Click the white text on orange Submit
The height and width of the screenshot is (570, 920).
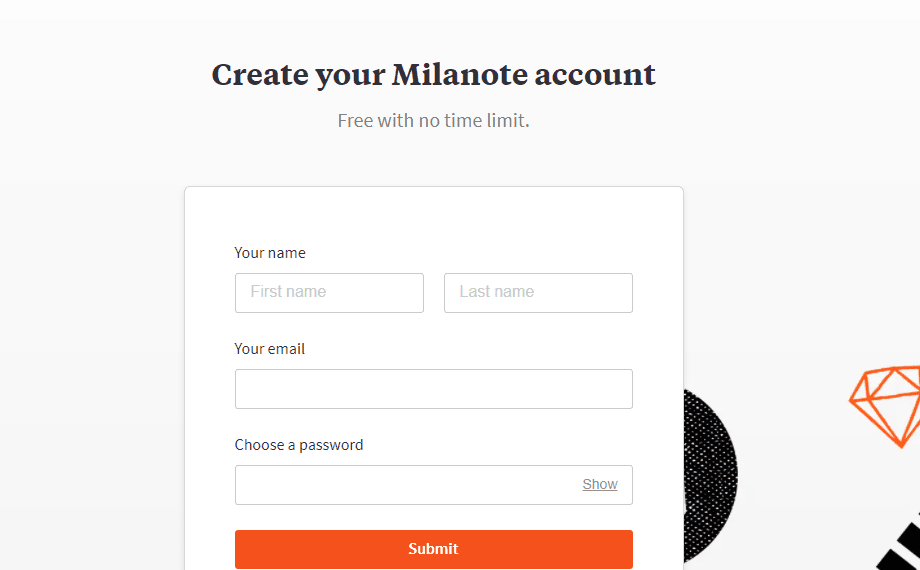click(x=433, y=549)
